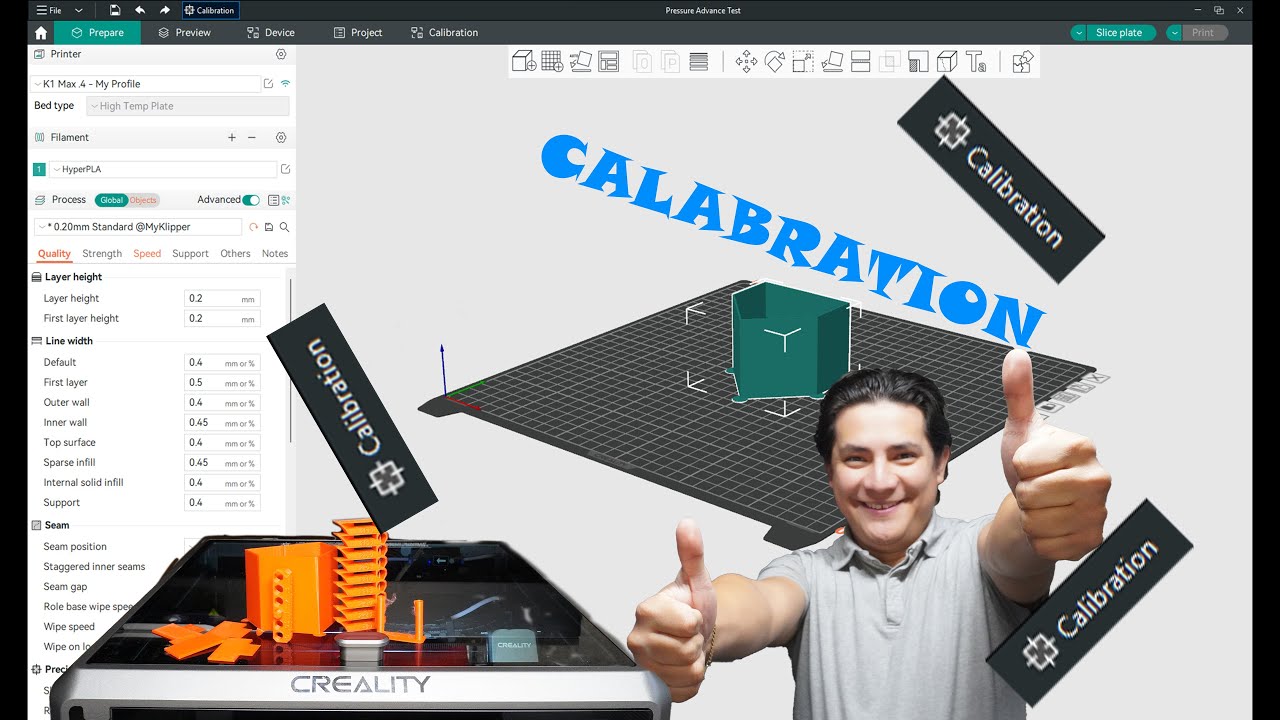This screenshot has width=1280, height=720.
Task: Open the Bed type High Temp Plate dropdown
Action: pos(188,106)
